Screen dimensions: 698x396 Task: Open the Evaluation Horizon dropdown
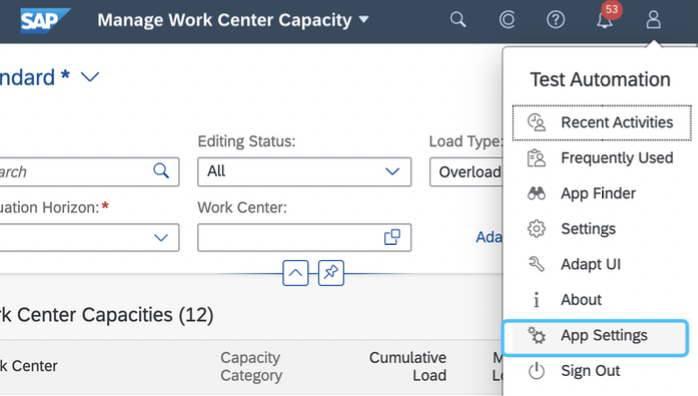pos(87,237)
